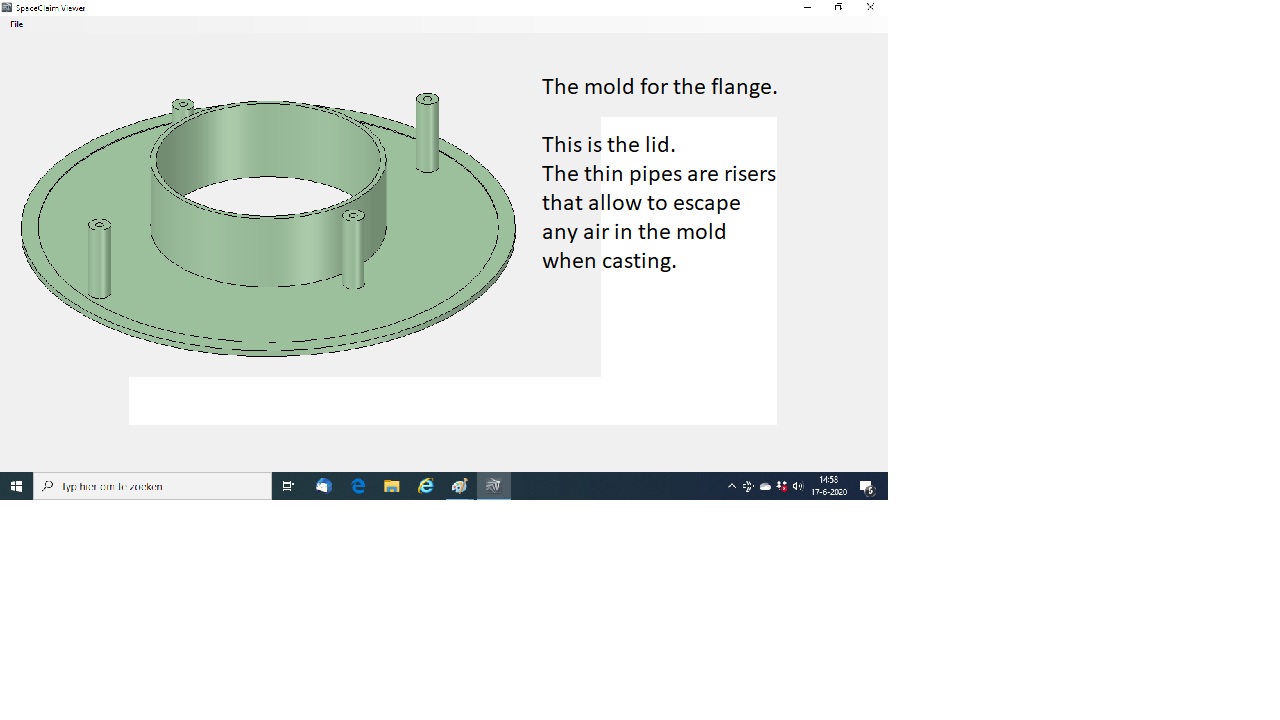This screenshot has height=720, width=1280.
Task: Minimize the SpaceClaim Viewer window
Action: [x=807, y=7]
